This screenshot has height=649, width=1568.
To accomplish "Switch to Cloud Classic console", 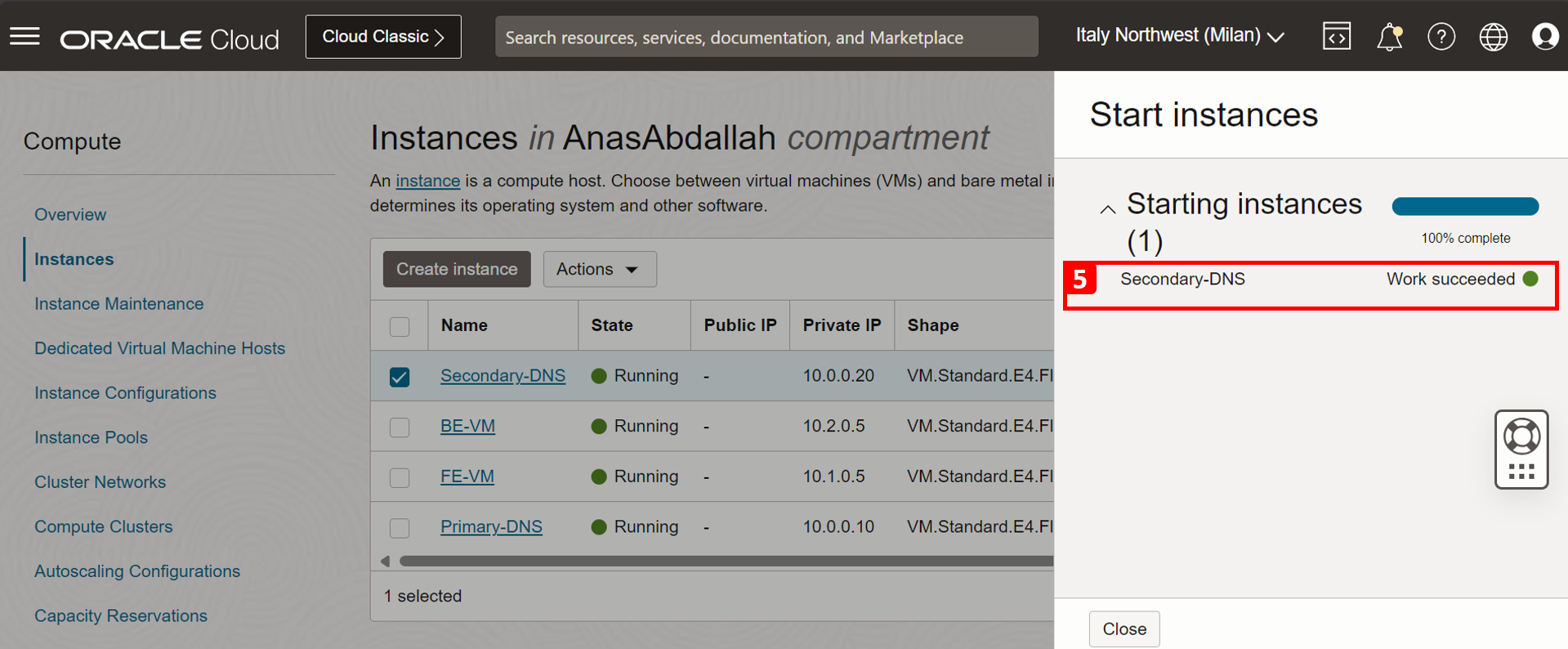I will tap(383, 37).
